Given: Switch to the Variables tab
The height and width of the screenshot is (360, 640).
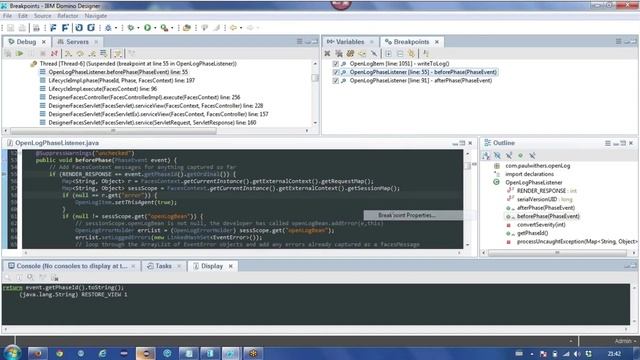Looking at the screenshot, I should coord(350,42).
